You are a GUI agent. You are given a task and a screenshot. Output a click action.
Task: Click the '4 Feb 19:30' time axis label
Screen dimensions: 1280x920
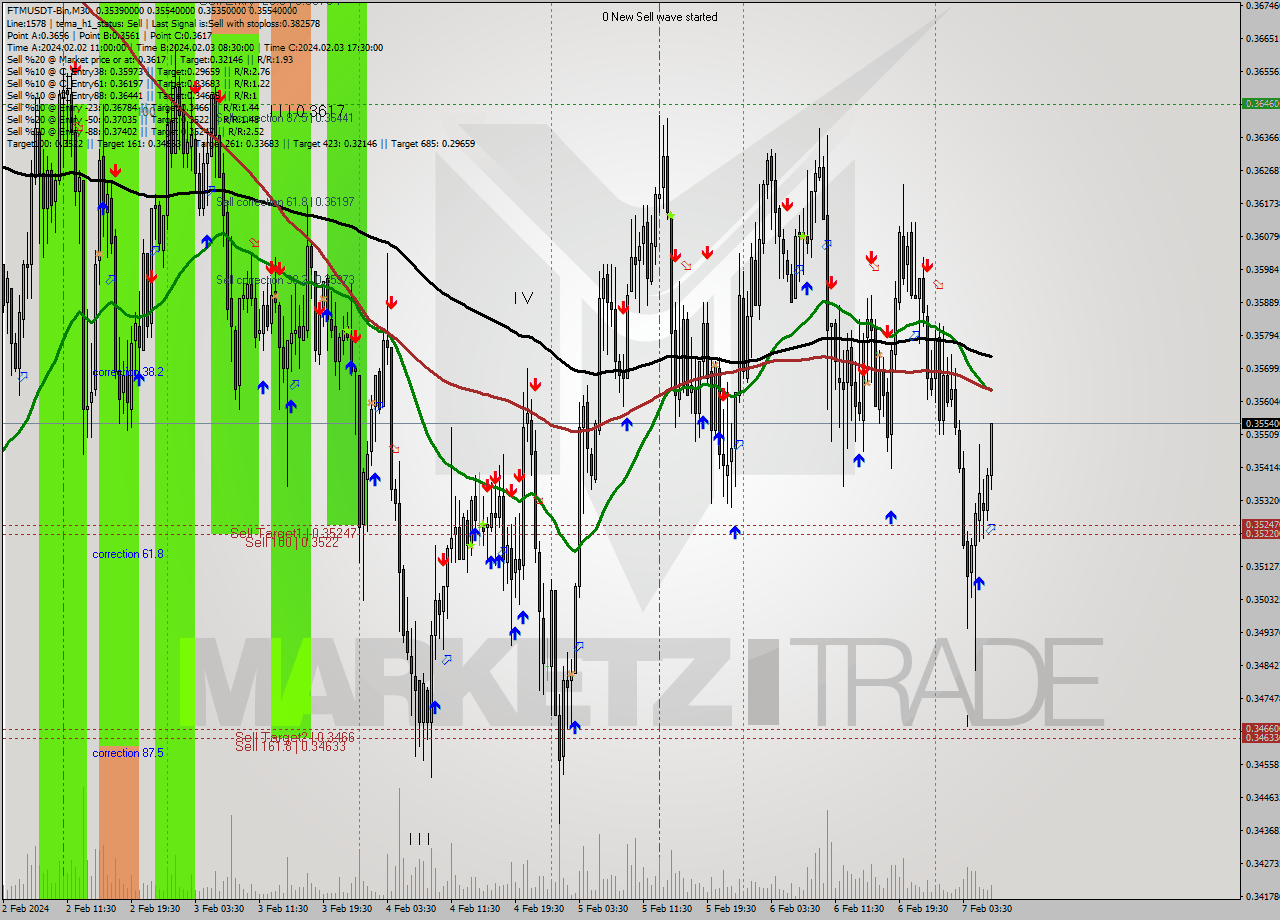[539, 909]
